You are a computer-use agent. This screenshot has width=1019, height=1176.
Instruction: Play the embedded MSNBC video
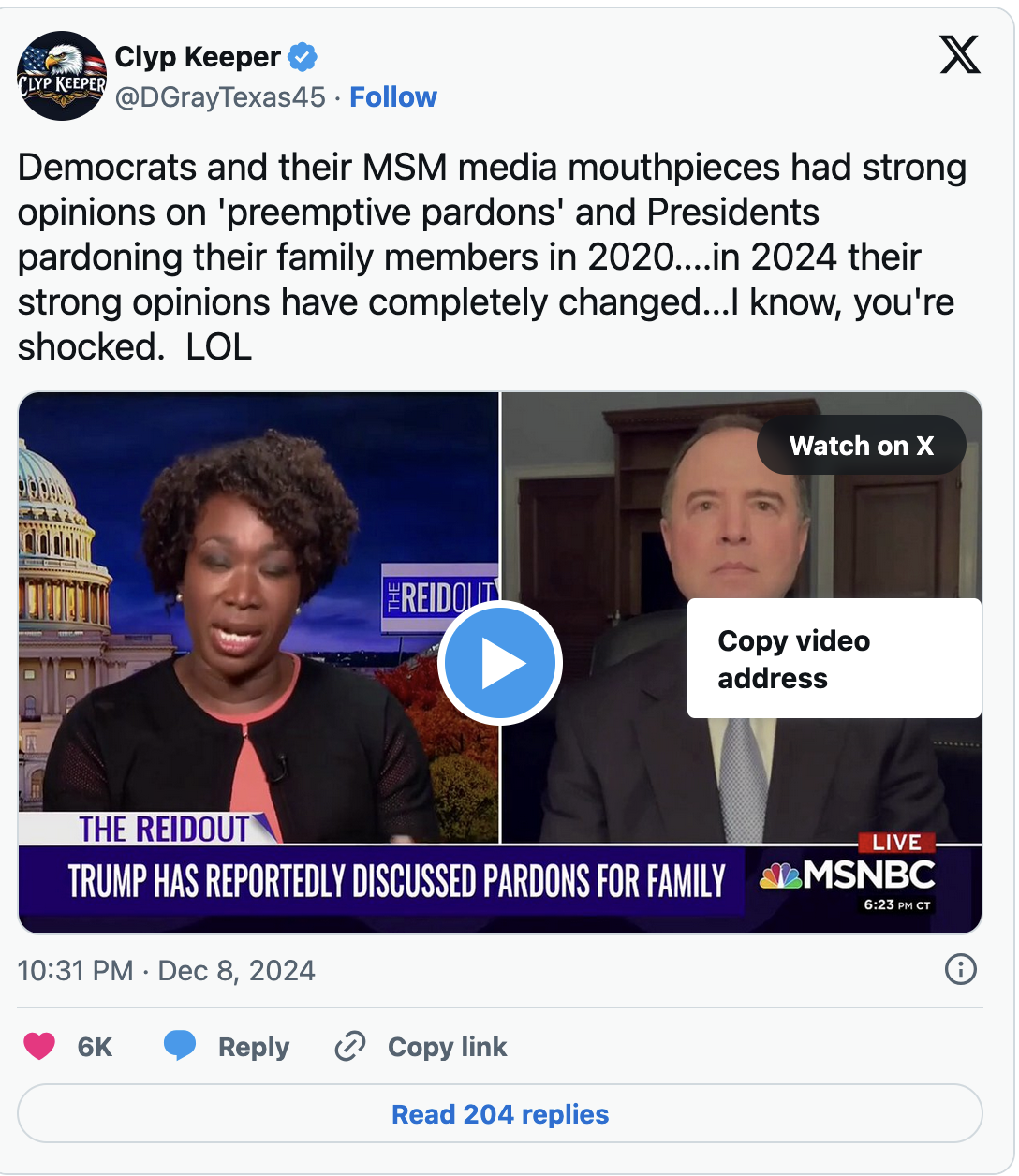(x=500, y=663)
